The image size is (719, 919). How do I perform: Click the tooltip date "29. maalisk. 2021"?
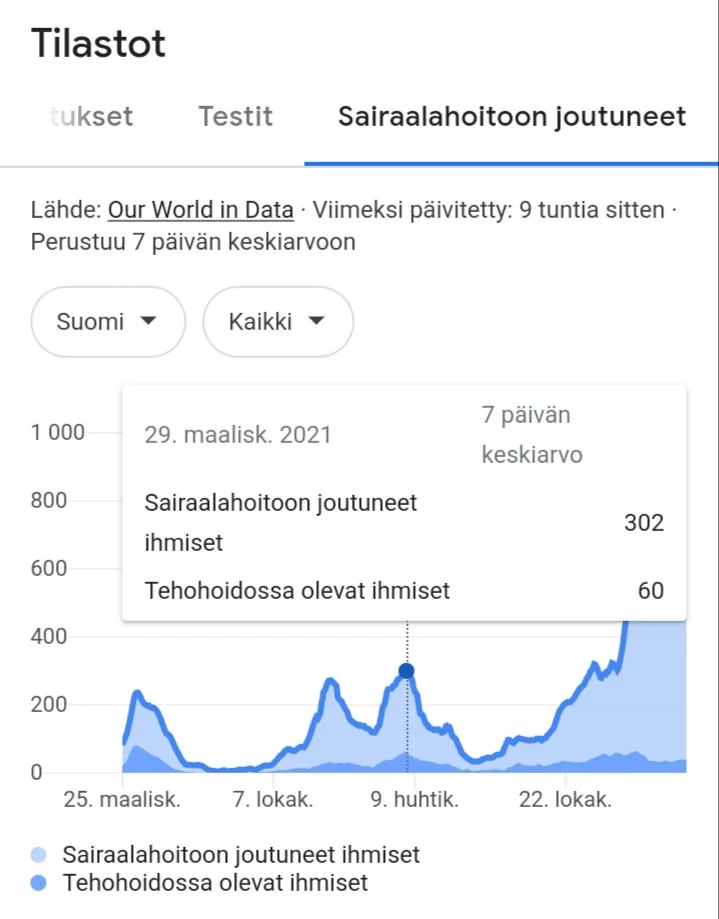click(x=238, y=435)
